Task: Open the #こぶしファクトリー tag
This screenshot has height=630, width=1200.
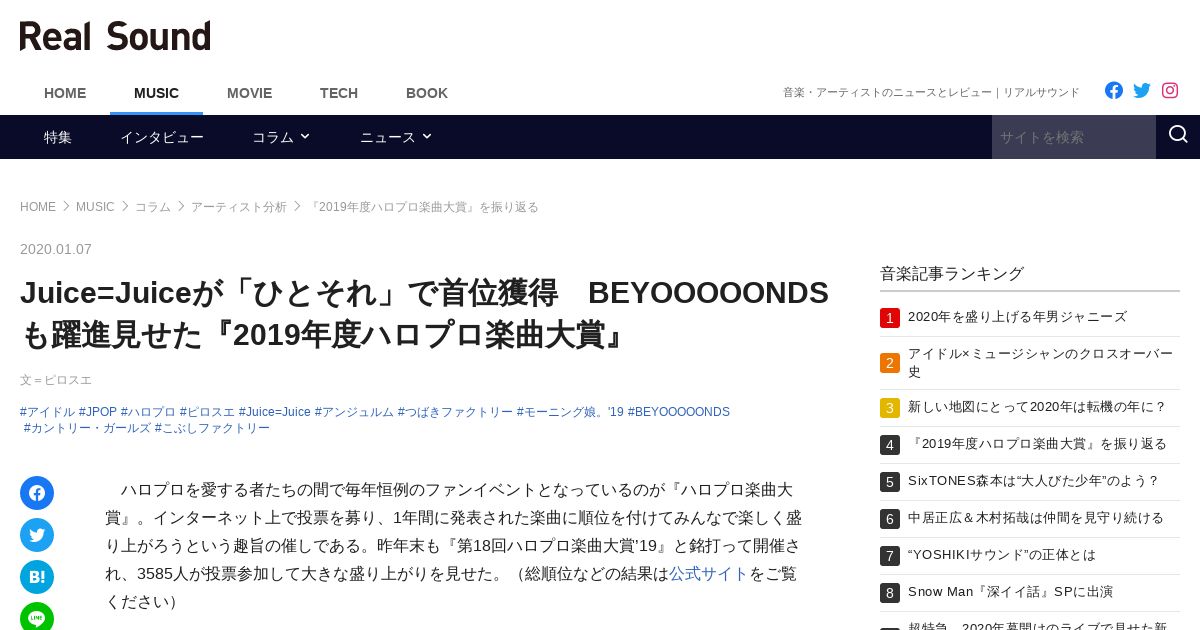Action: pyautogui.click(x=212, y=428)
